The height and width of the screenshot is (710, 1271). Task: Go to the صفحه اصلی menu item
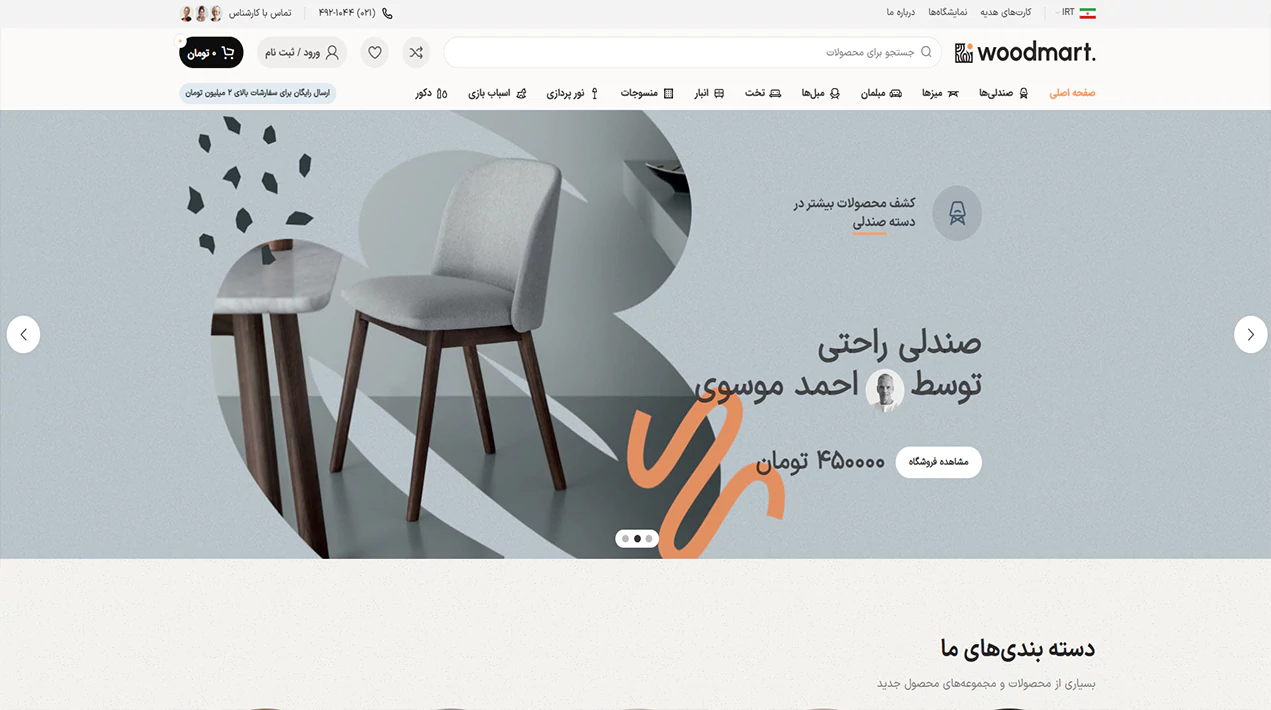1072,93
